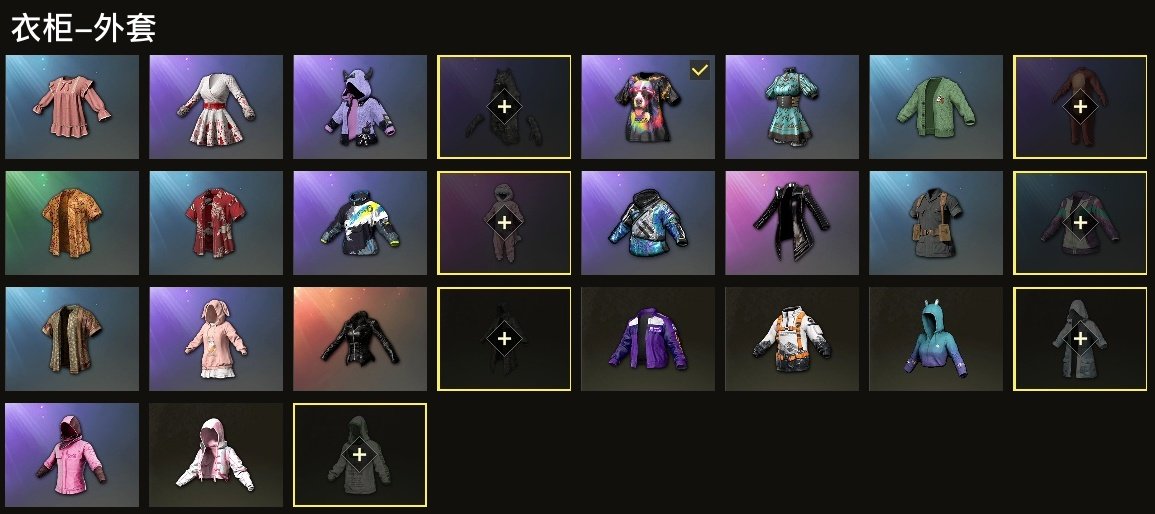Add the locked gray hooded coat
This screenshot has width=1155, height=514.
[x=1080, y=339]
